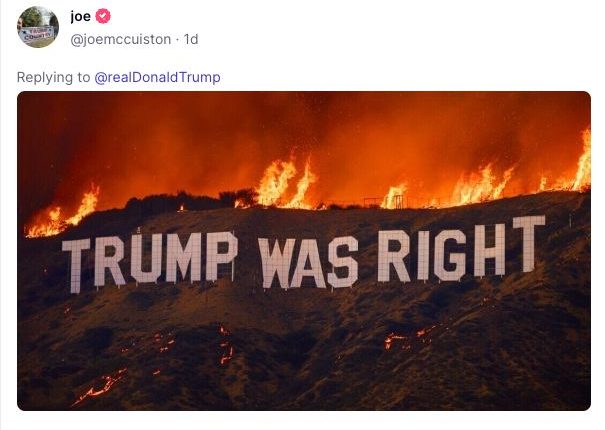Open the @realDonaldTrump mention link
Image resolution: width=605 pixels, height=430 pixels.
click(x=157, y=77)
